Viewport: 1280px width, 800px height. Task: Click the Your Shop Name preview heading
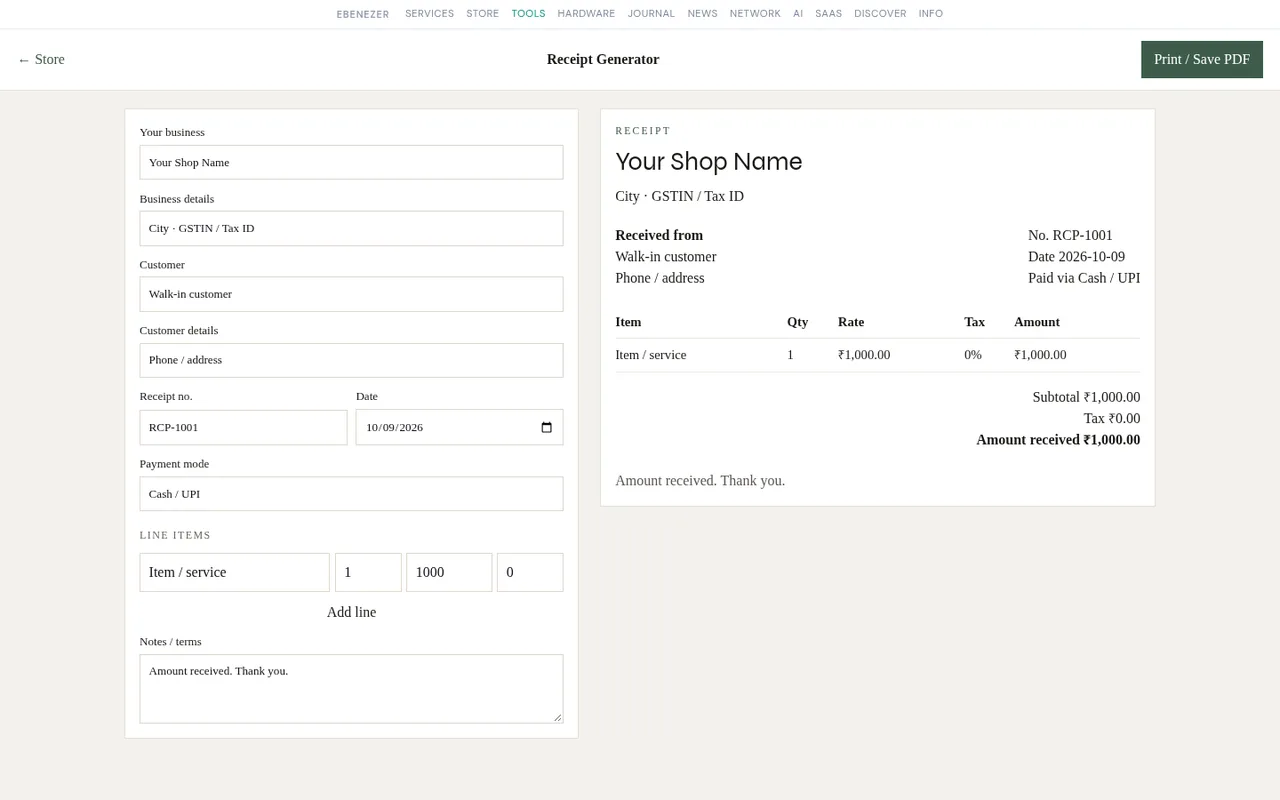pyautogui.click(x=709, y=162)
